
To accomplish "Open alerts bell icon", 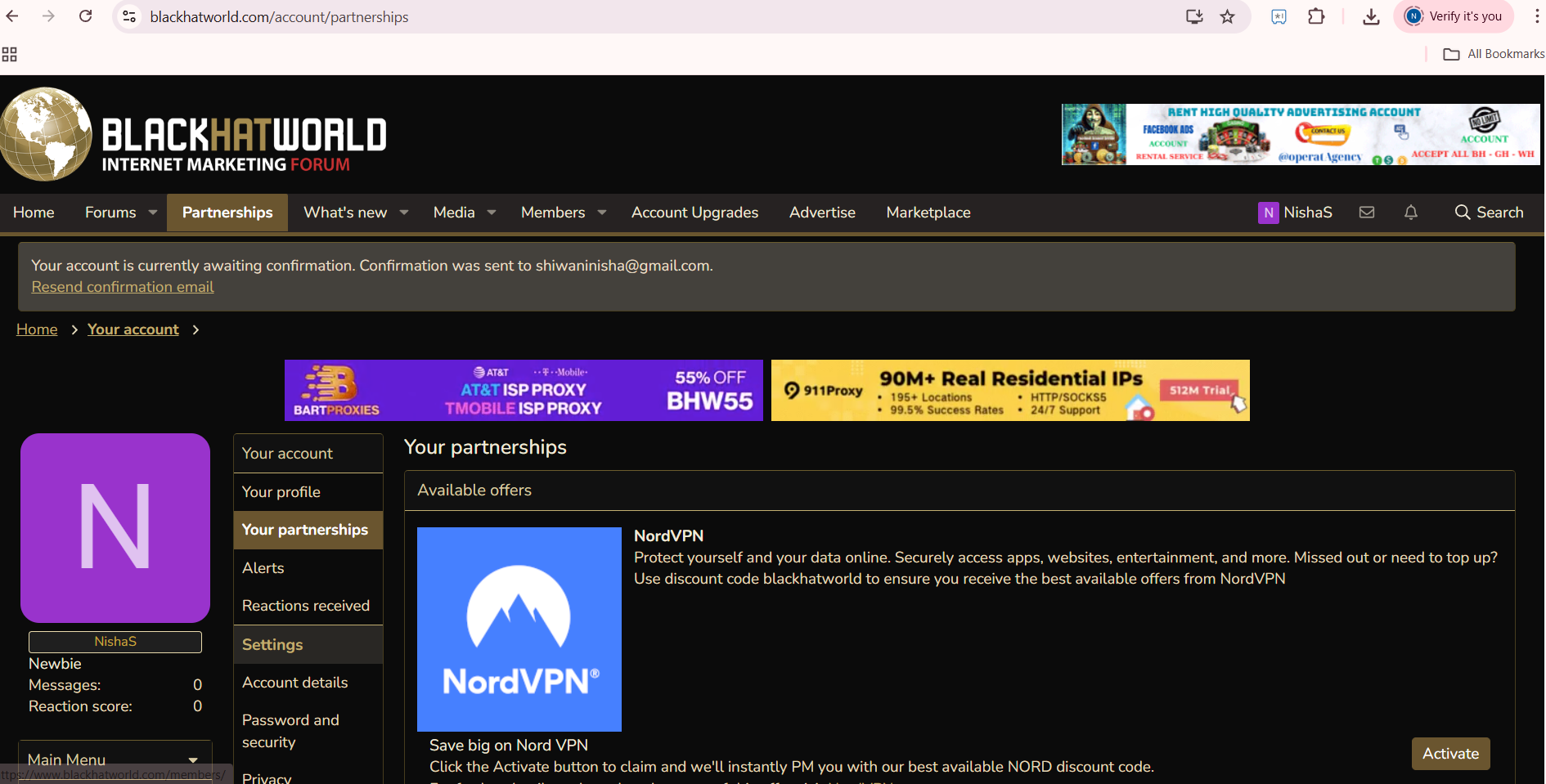I will (x=1411, y=213).
